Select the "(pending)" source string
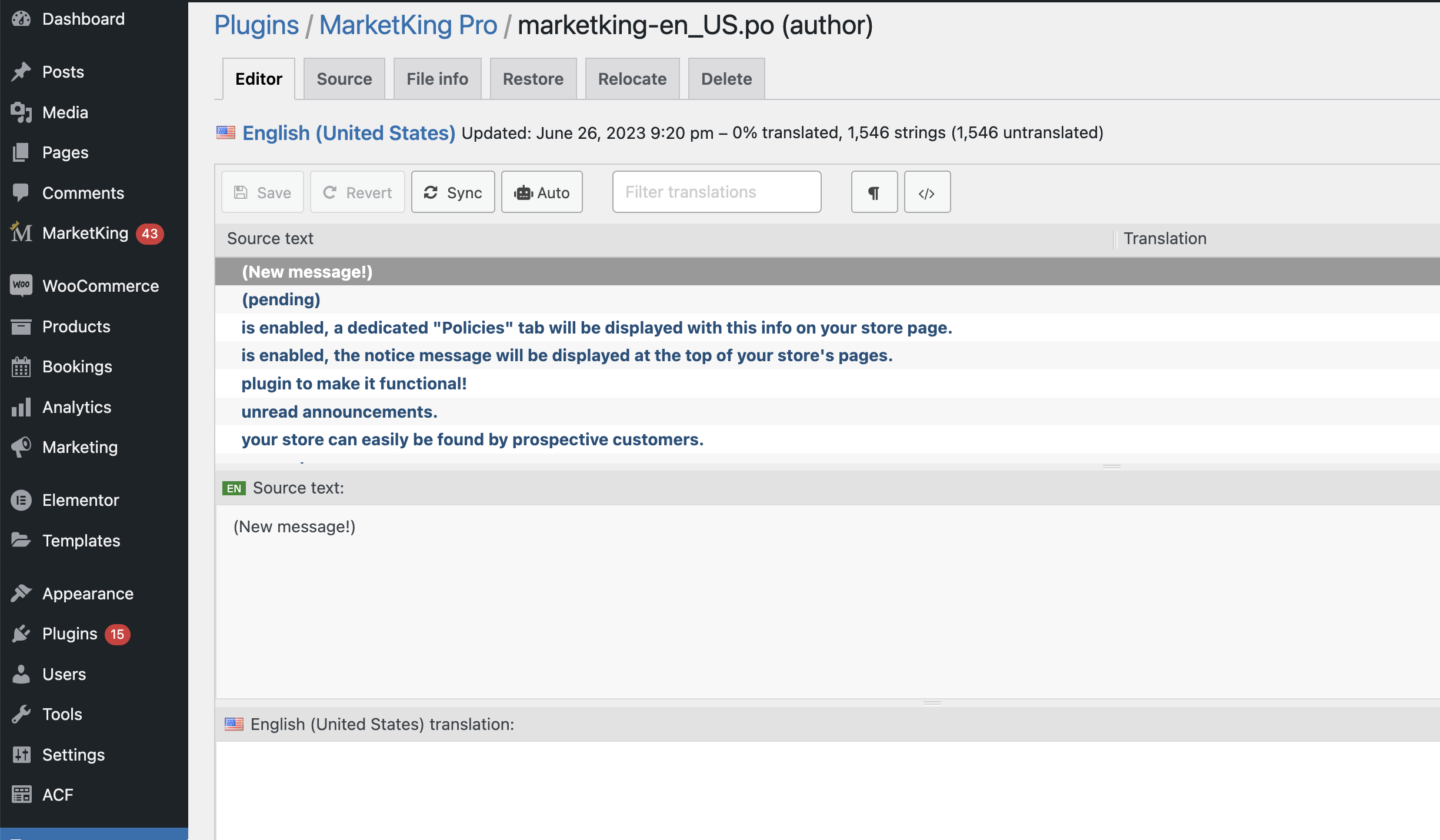 coord(828,299)
